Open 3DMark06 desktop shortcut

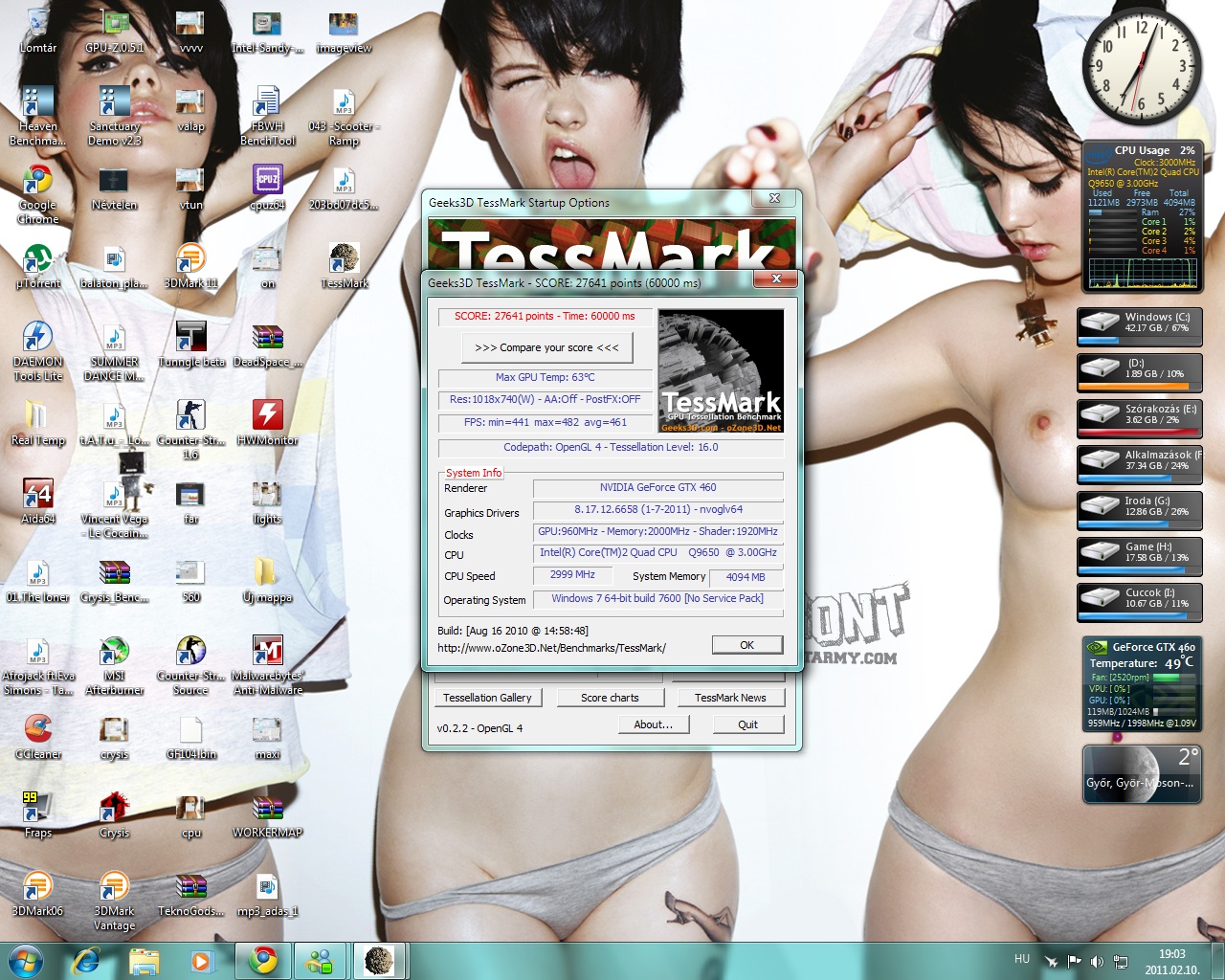pos(37,894)
